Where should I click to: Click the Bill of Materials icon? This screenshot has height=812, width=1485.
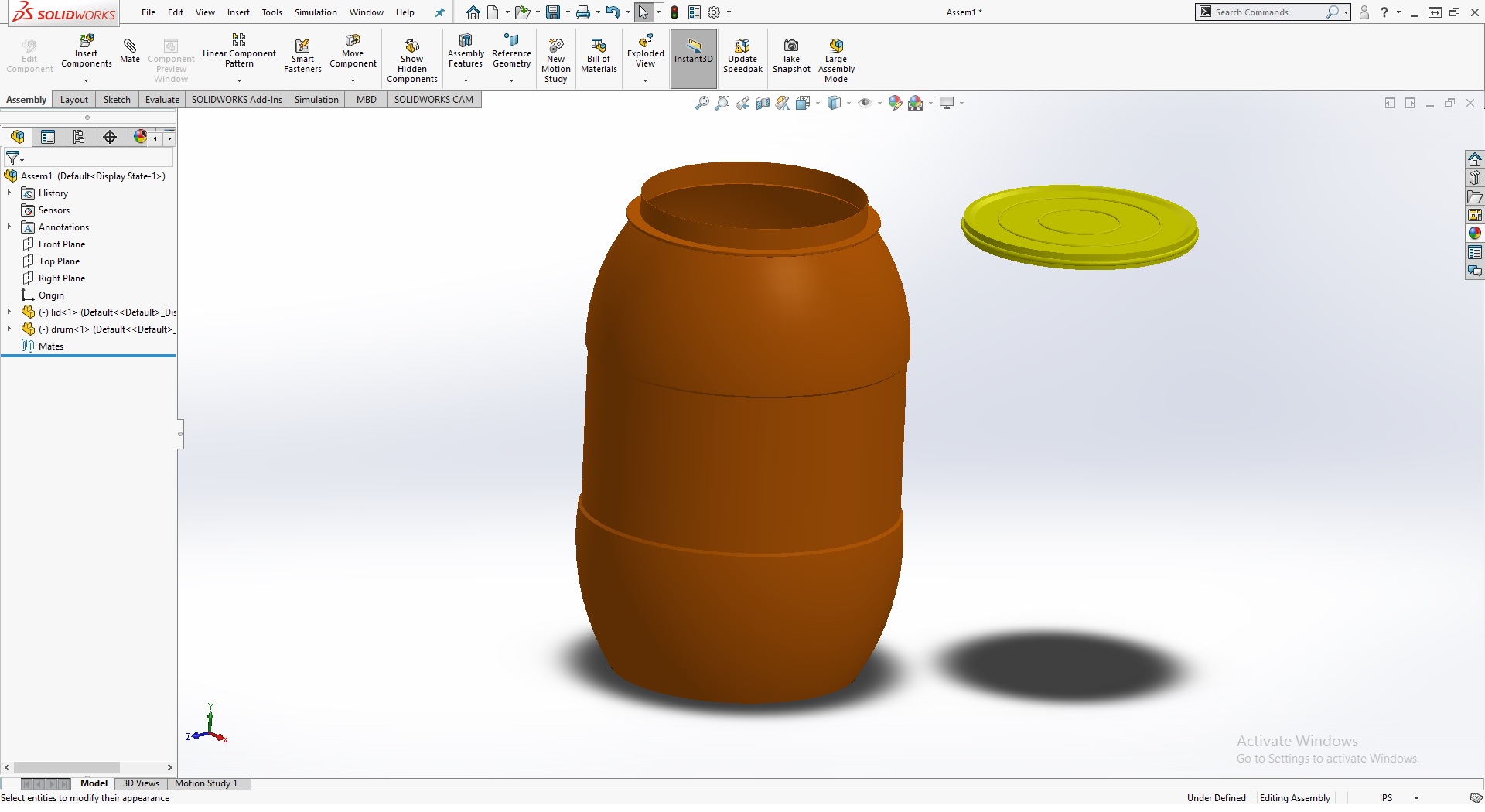[599, 46]
